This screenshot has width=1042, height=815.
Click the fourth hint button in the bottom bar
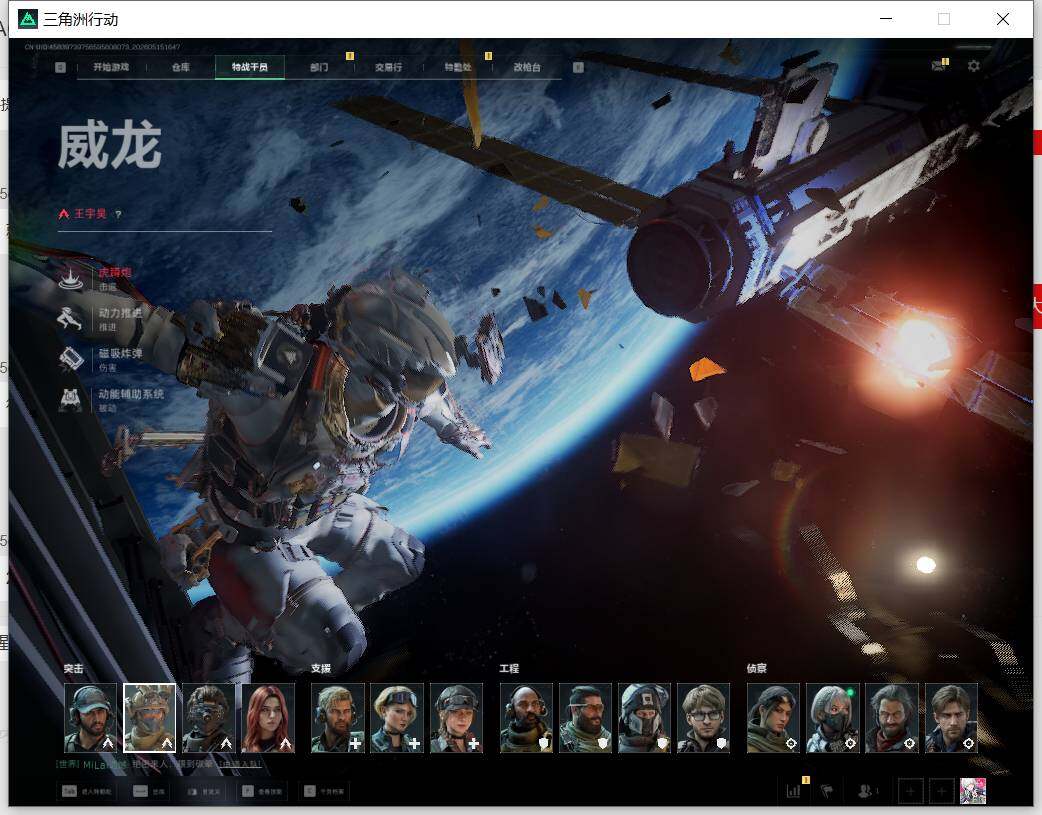(x=261, y=791)
